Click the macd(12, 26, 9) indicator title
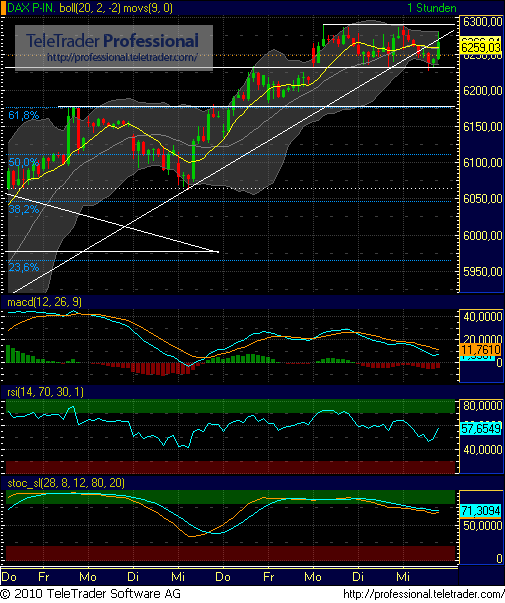The height and width of the screenshot is (603, 505). pos(44,302)
